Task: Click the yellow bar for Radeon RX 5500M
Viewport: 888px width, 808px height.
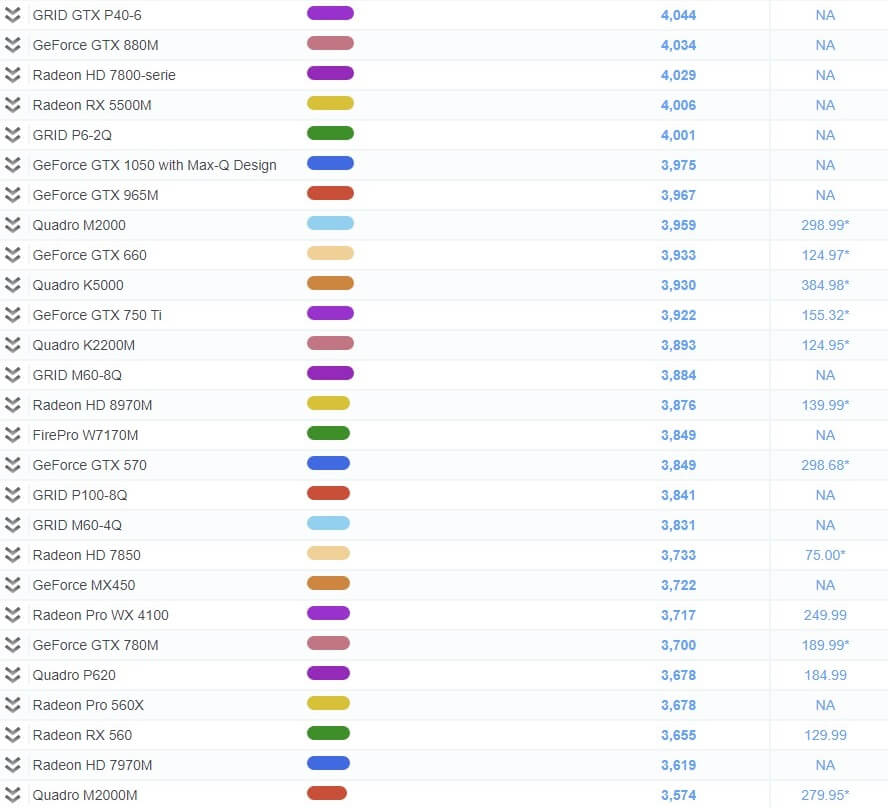Action: pos(330,103)
